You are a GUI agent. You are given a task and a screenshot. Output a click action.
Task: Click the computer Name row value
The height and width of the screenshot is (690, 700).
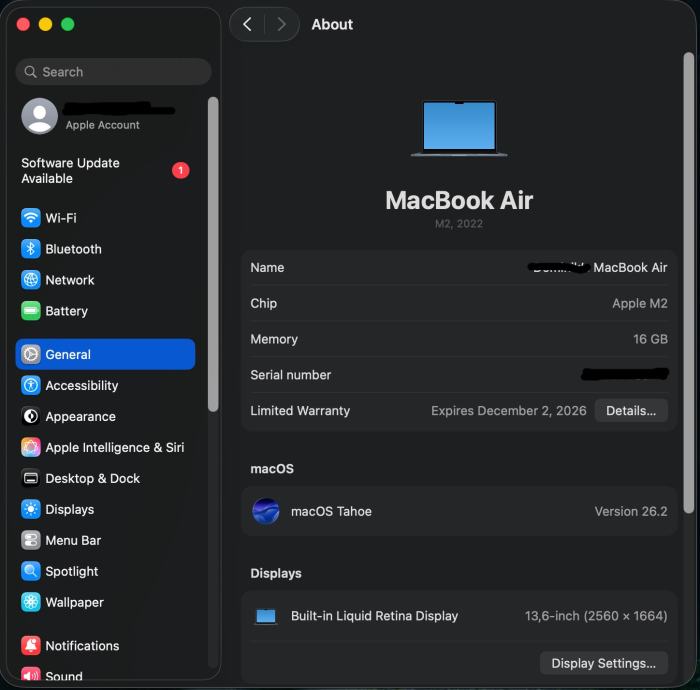(597, 267)
